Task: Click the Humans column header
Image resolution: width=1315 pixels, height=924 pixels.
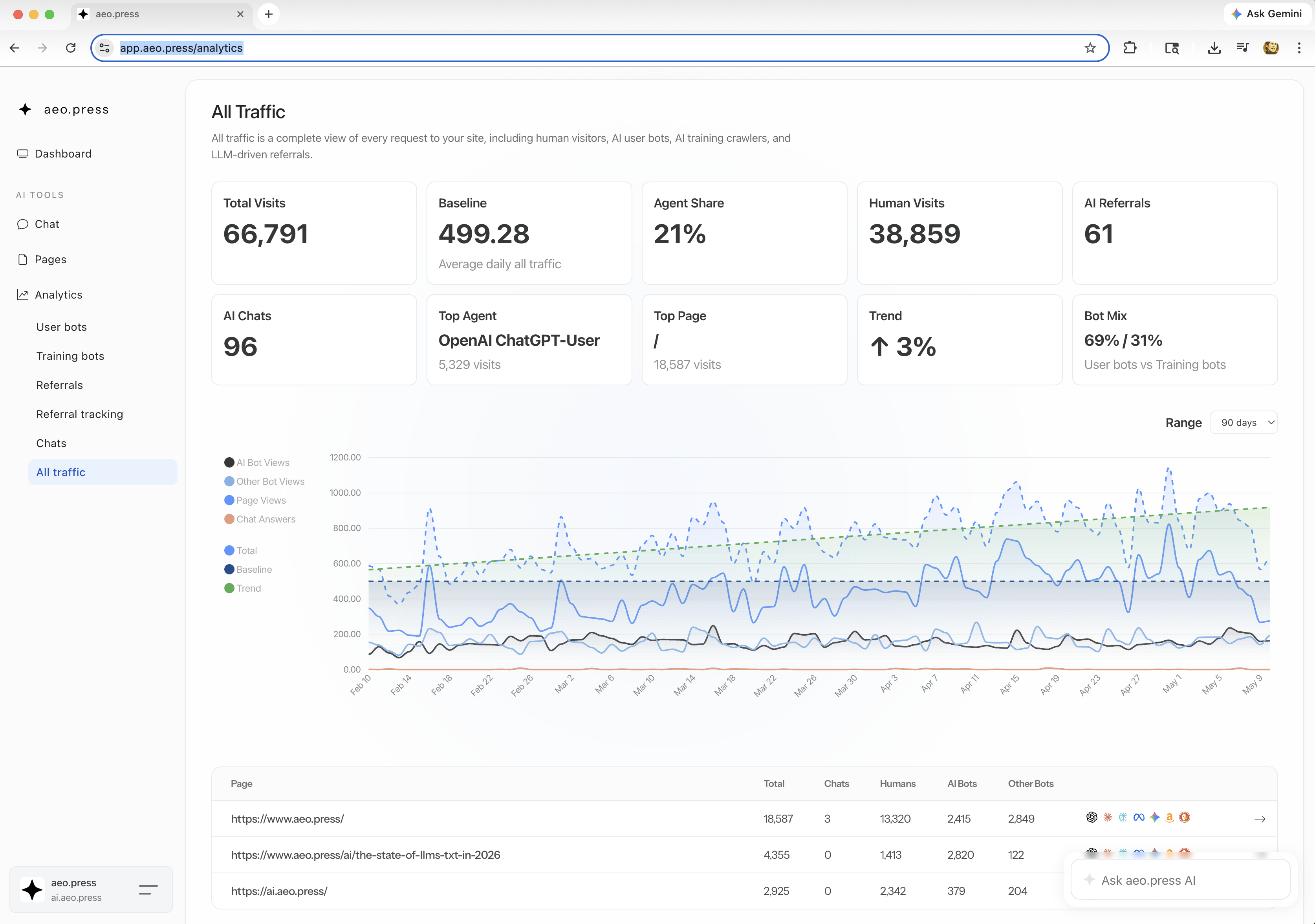Action: tap(897, 784)
